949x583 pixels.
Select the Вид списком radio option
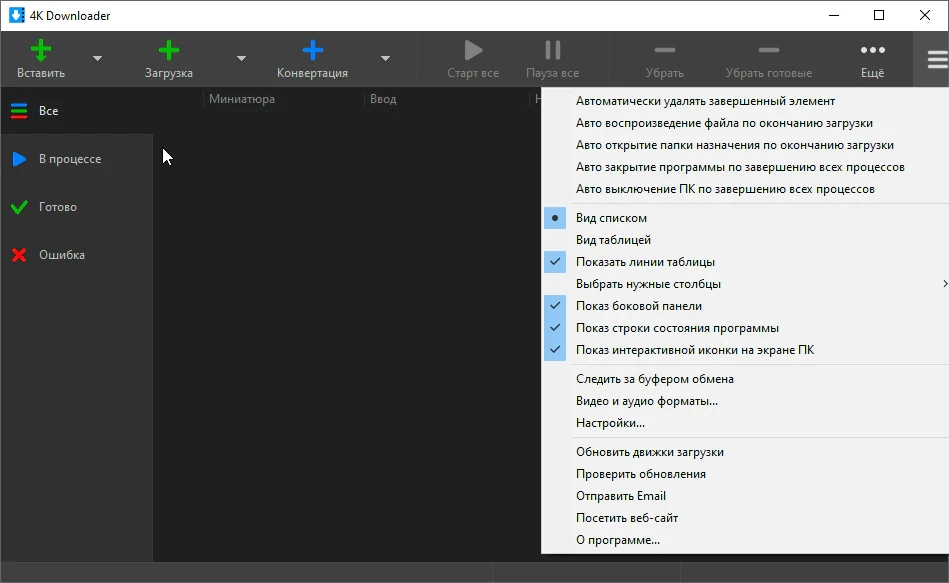pyautogui.click(x=746, y=218)
